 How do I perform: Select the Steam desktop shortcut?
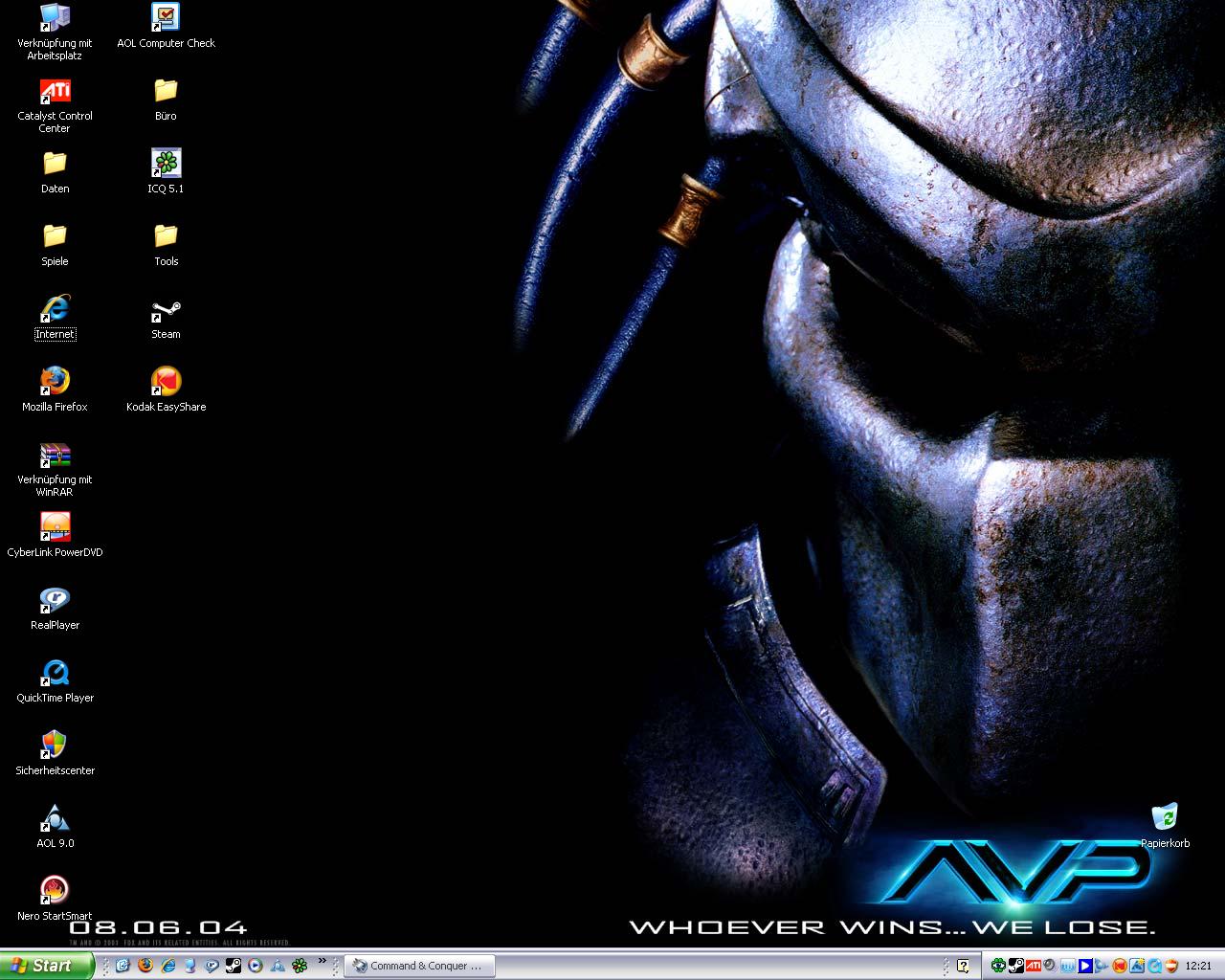(x=166, y=311)
